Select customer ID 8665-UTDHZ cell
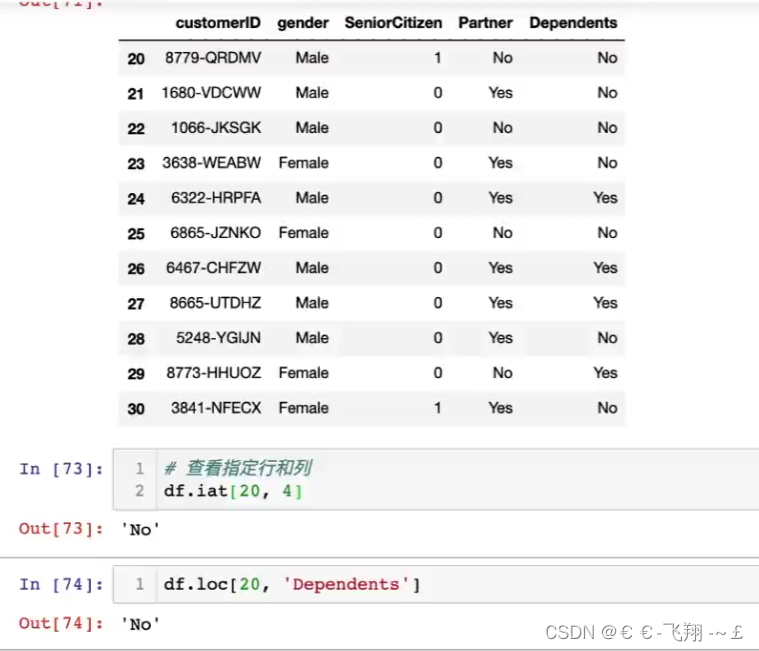This screenshot has width=759, height=651. (x=215, y=303)
